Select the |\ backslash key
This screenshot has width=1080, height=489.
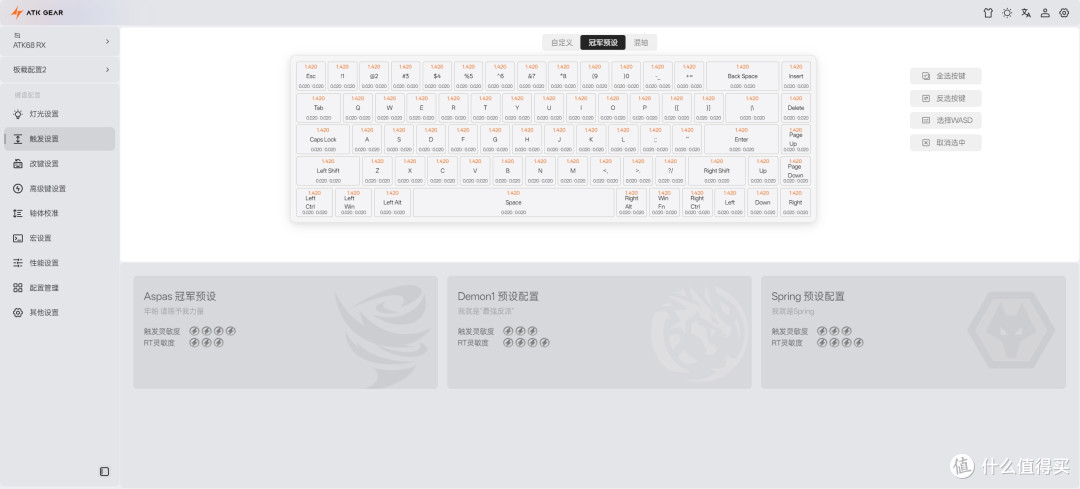click(x=752, y=107)
